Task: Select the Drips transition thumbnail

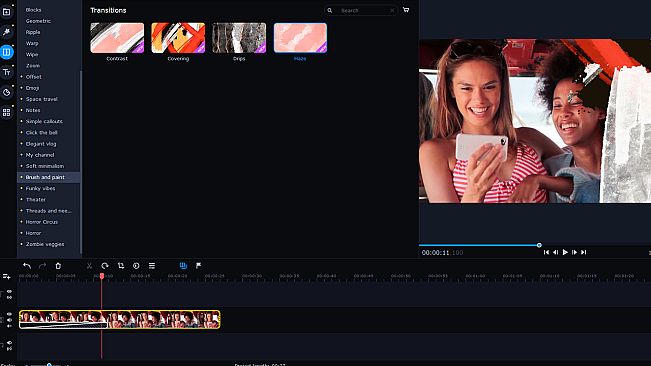Action: click(239, 38)
